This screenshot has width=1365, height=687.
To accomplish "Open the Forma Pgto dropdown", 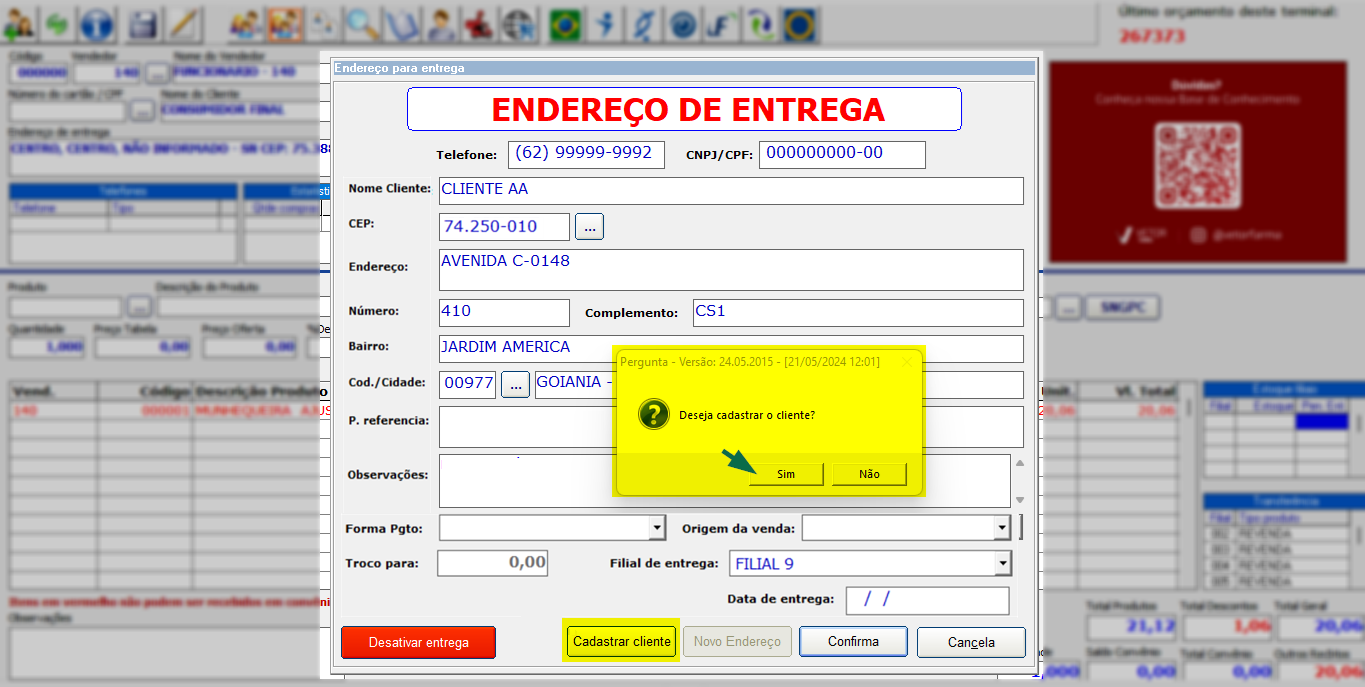I will point(657,528).
